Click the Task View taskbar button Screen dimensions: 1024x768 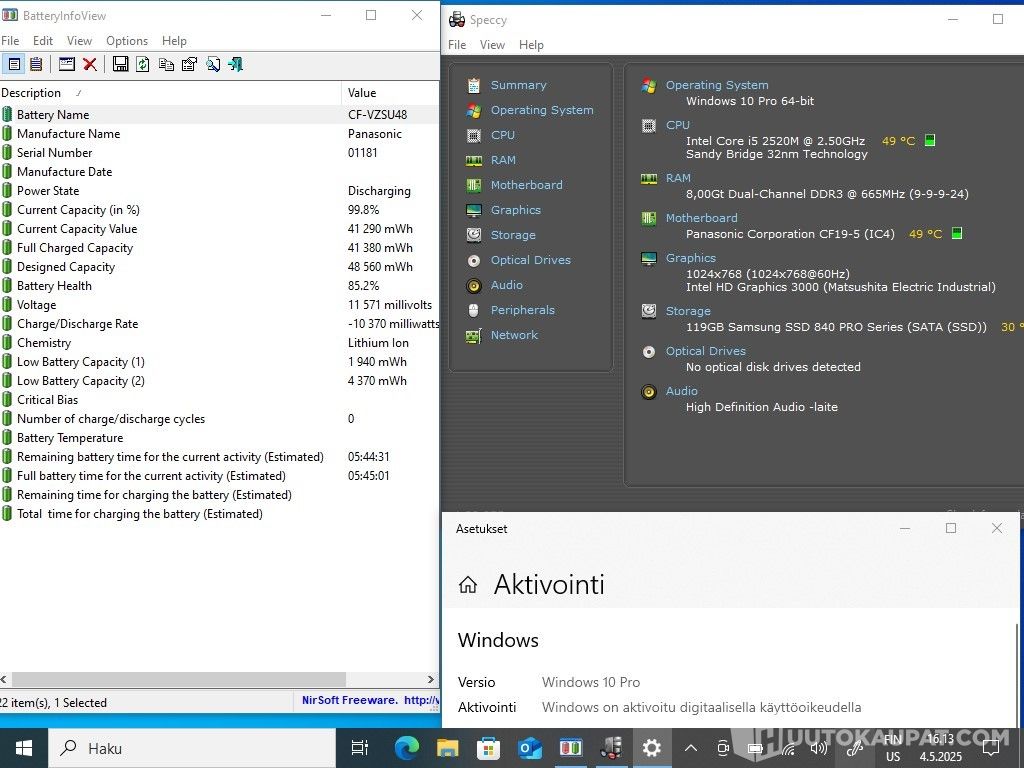360,748
